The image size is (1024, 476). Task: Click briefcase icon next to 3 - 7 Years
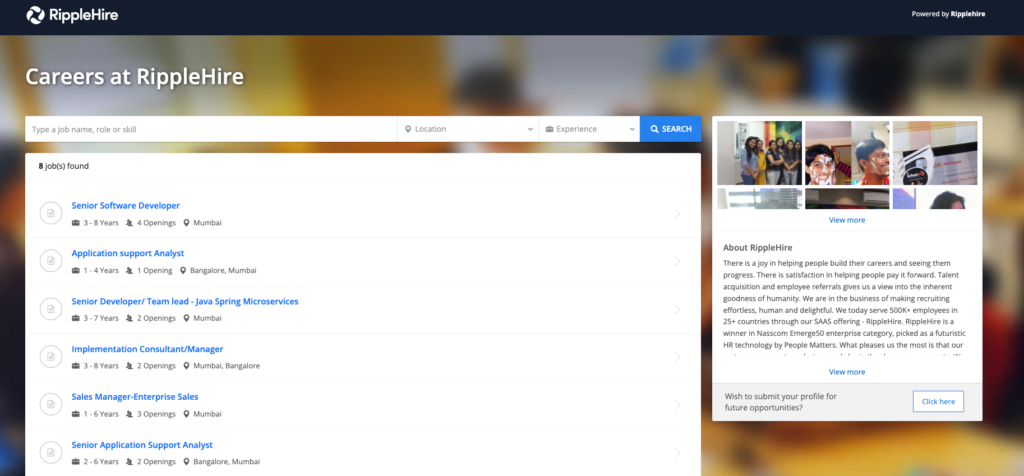(x=76, y=318)
